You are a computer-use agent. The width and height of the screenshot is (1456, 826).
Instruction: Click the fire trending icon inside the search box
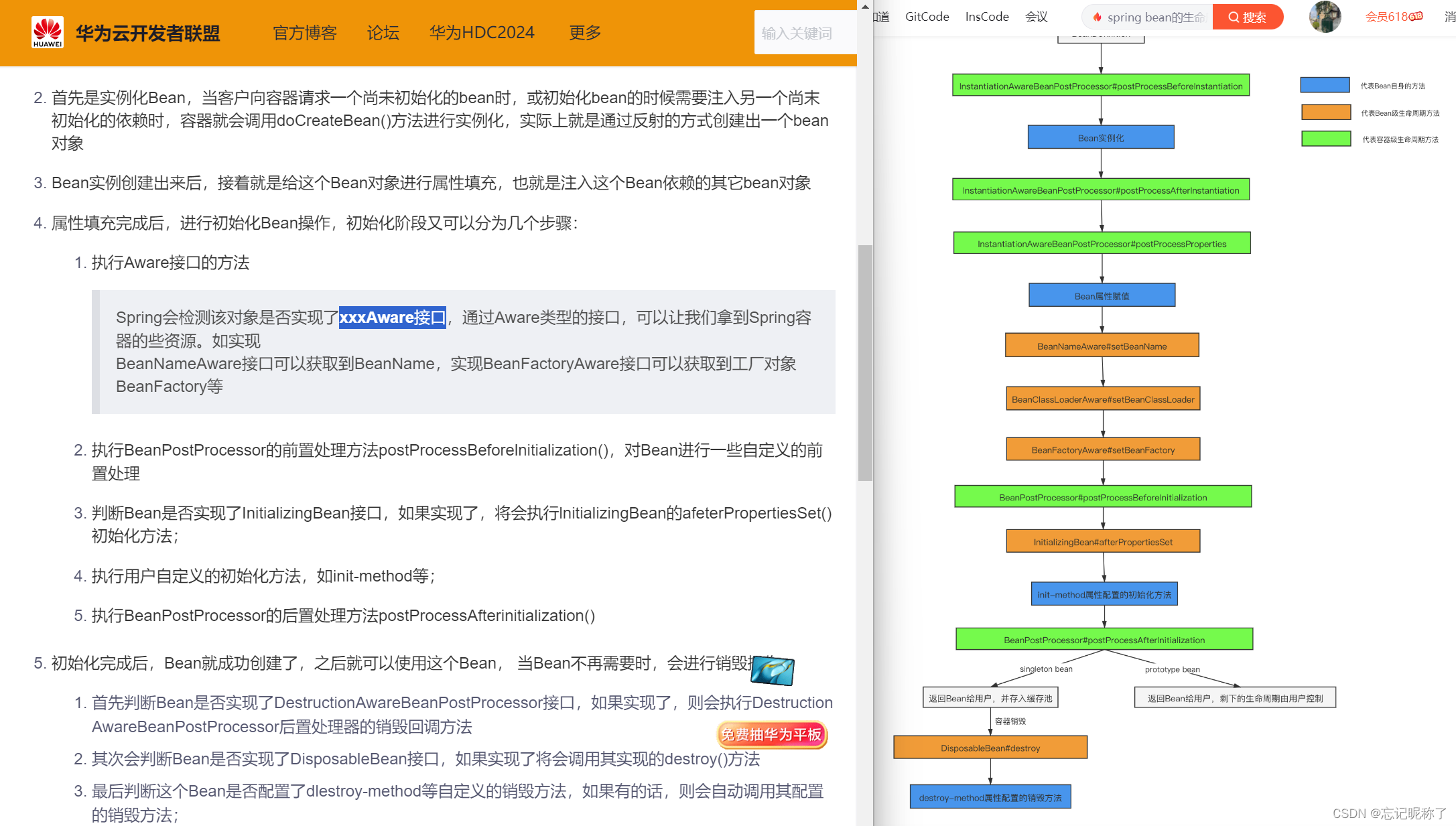click(1097, 17)
